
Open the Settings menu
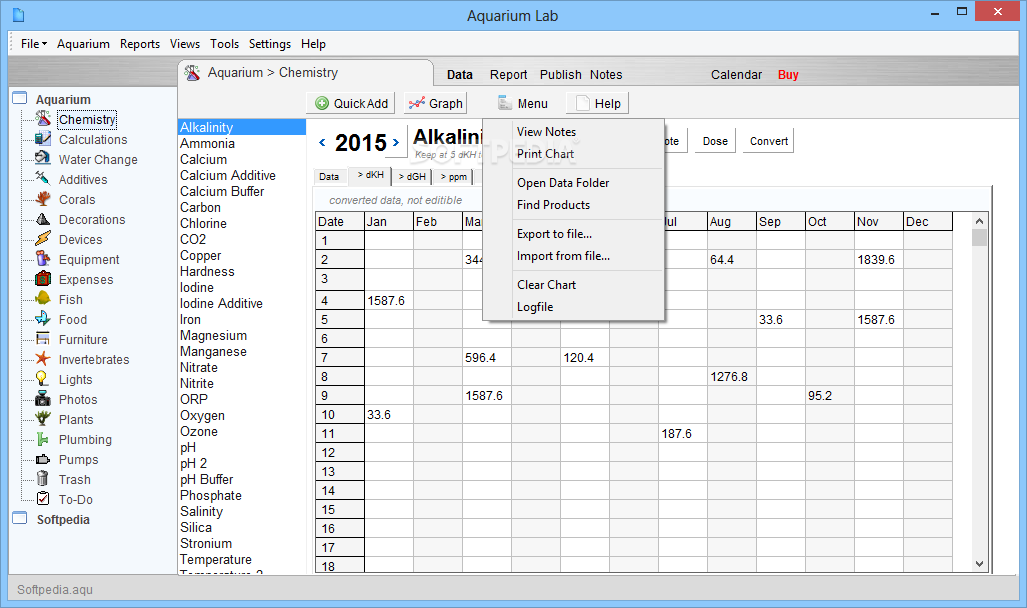tap(270, 44)
